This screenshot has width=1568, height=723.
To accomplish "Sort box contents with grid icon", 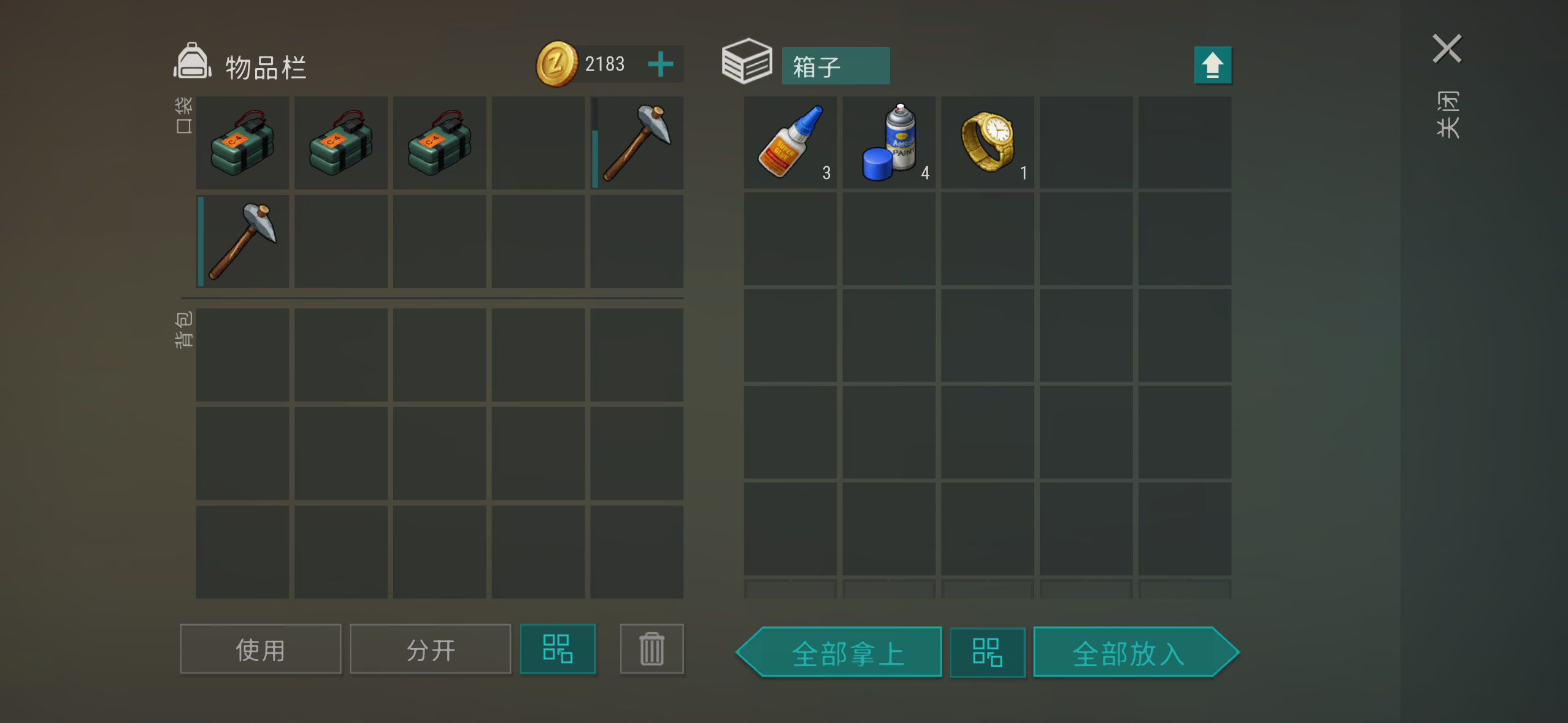I will (x=988, y=652).
